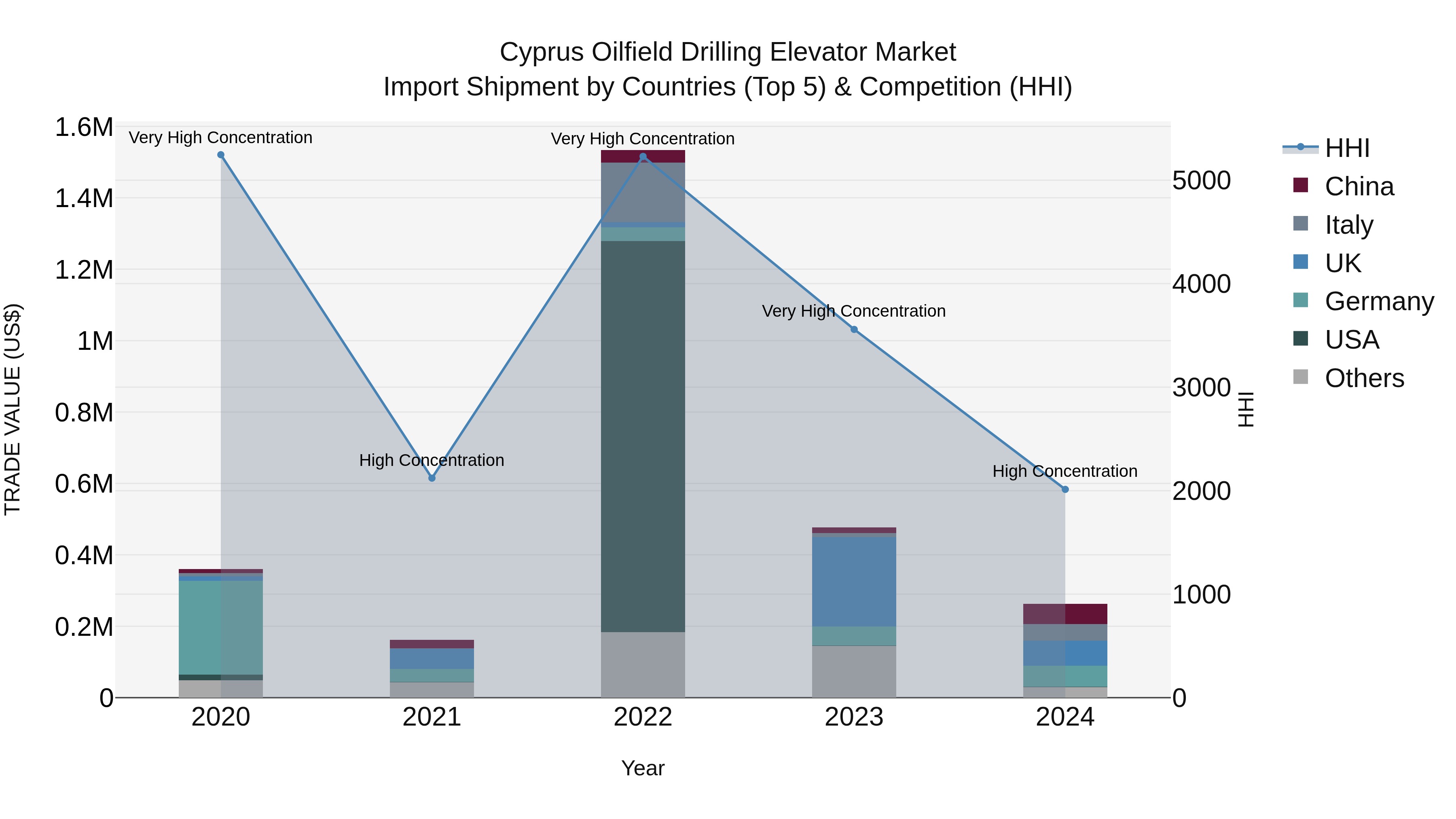Select the Germany segment in 2023 bar
This screenshot has height=819, width=1456.
(854, 636)
